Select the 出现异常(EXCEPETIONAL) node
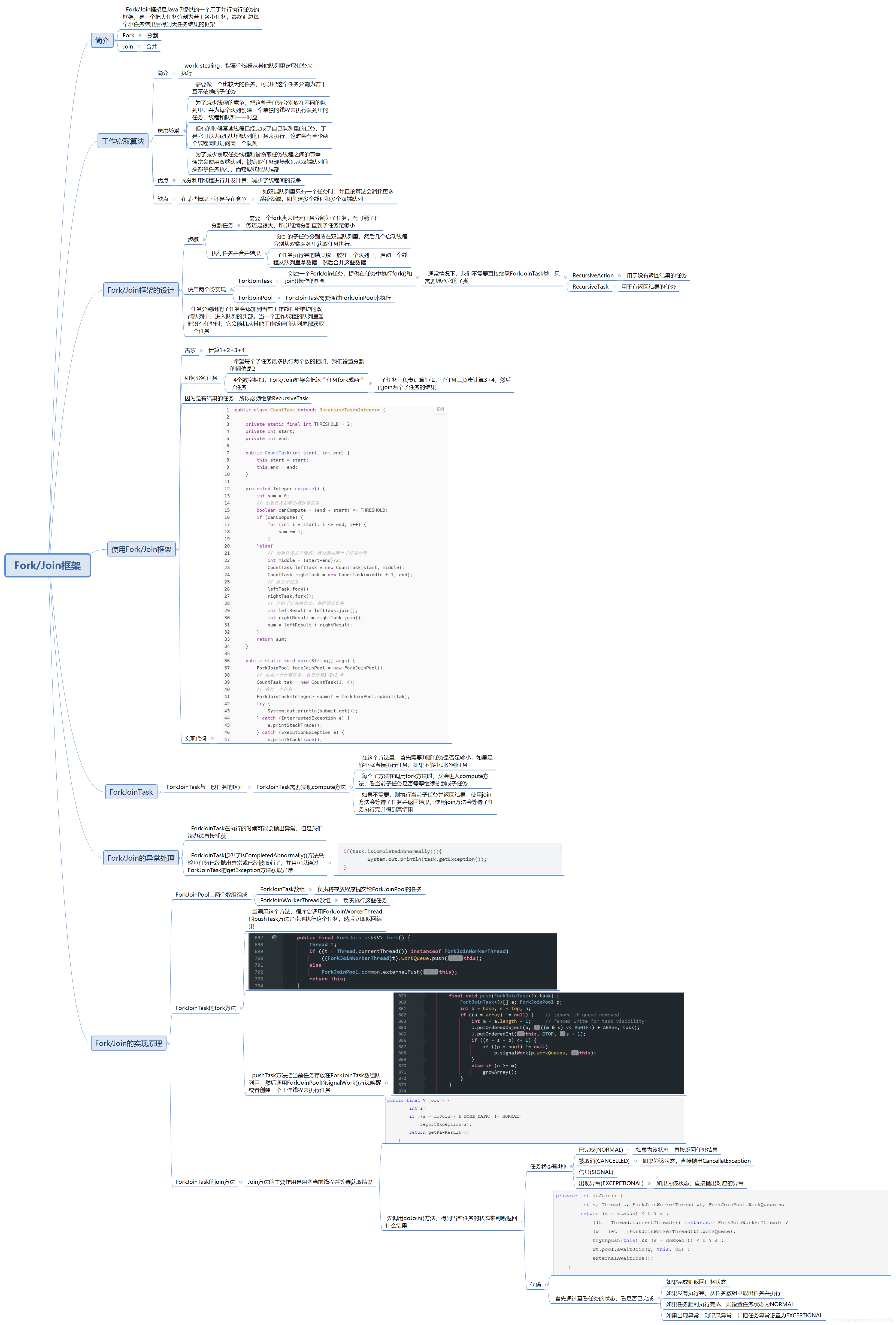 [611, 1183]
